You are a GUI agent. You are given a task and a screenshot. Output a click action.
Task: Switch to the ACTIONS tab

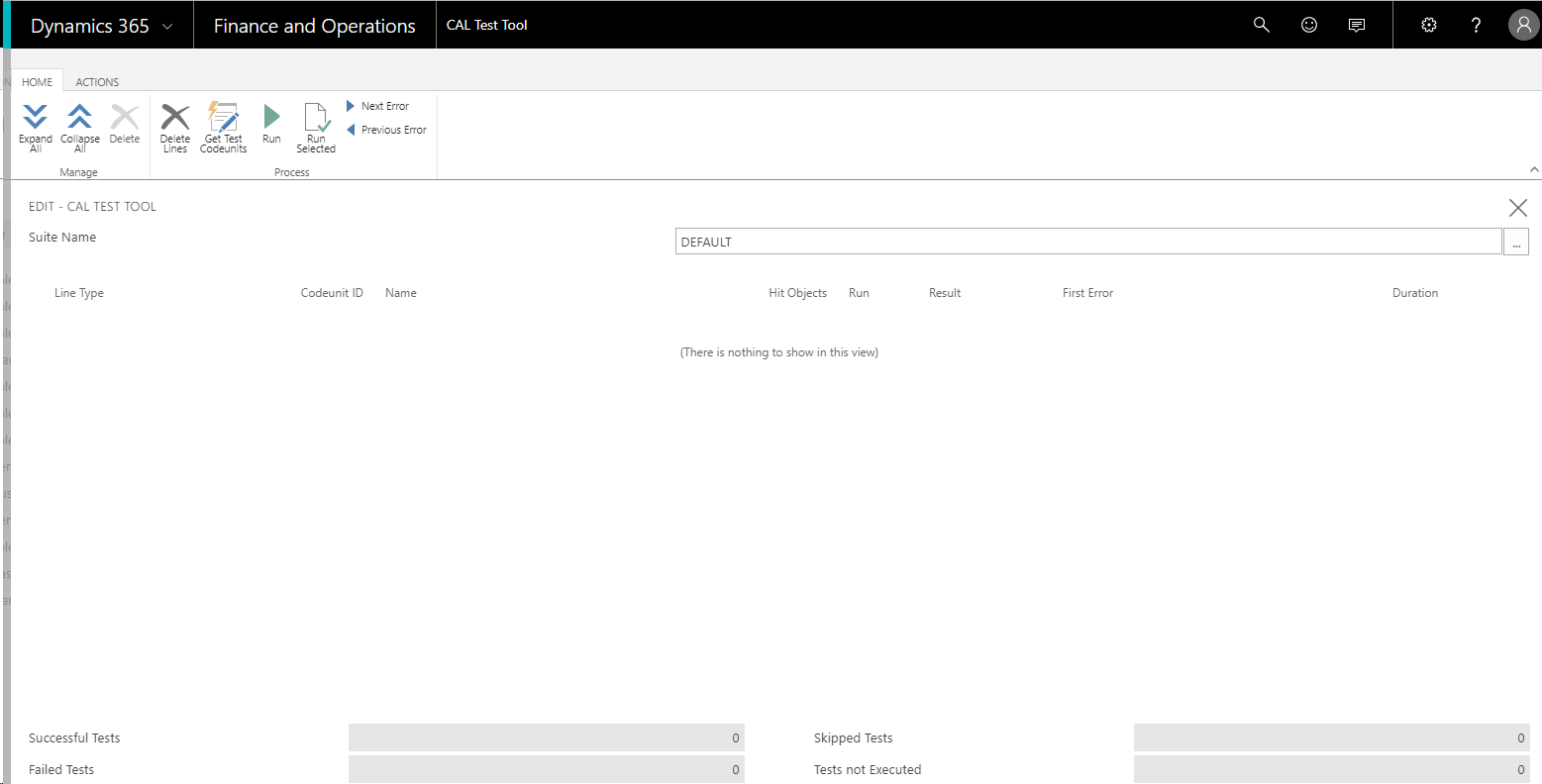(97, 82)
